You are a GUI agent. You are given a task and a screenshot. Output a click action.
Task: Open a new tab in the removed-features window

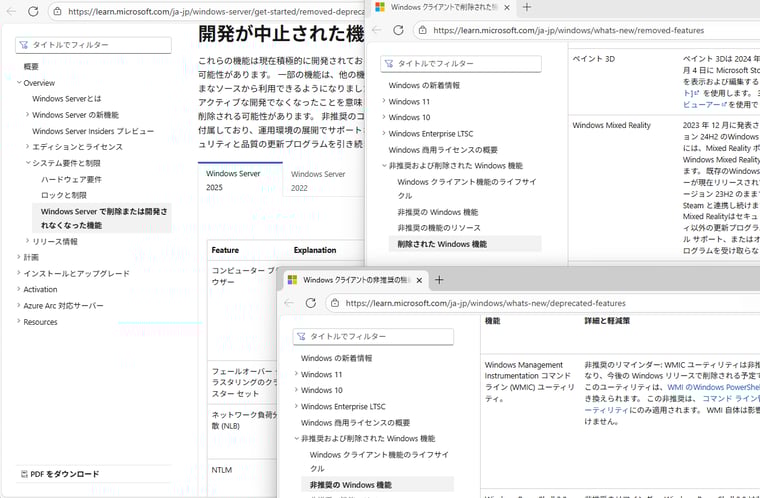tap(527, 7)
